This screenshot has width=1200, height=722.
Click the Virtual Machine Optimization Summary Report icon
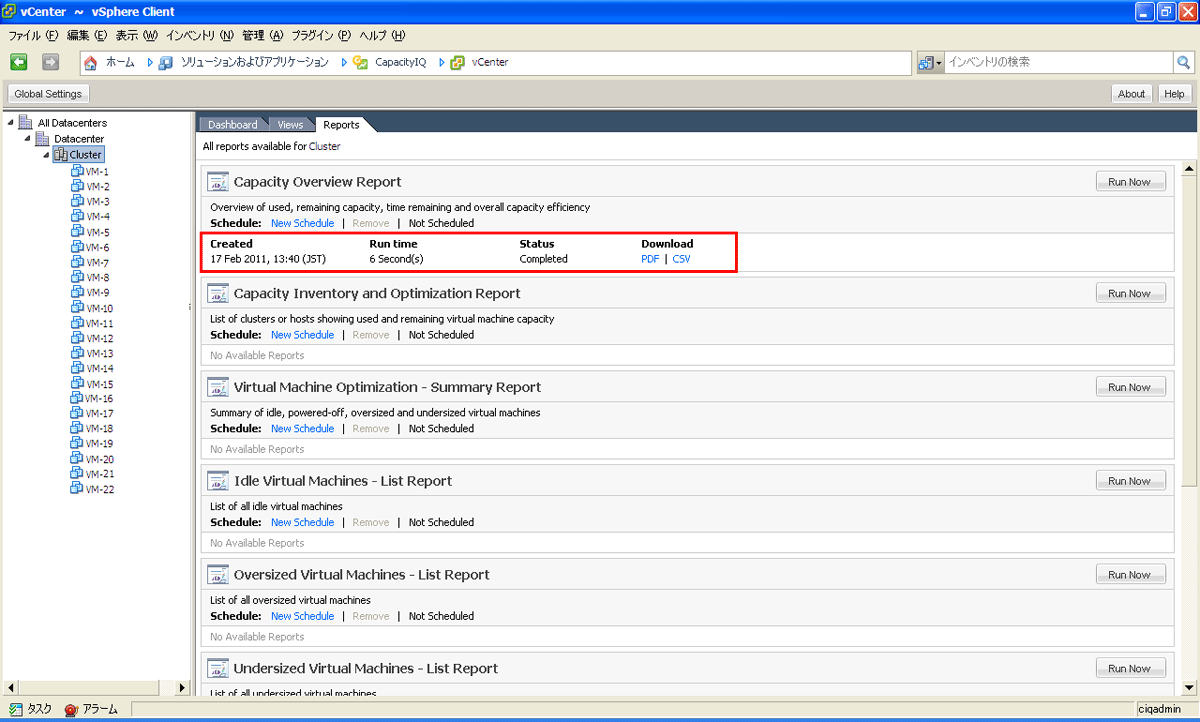click(x=218, y=387)
